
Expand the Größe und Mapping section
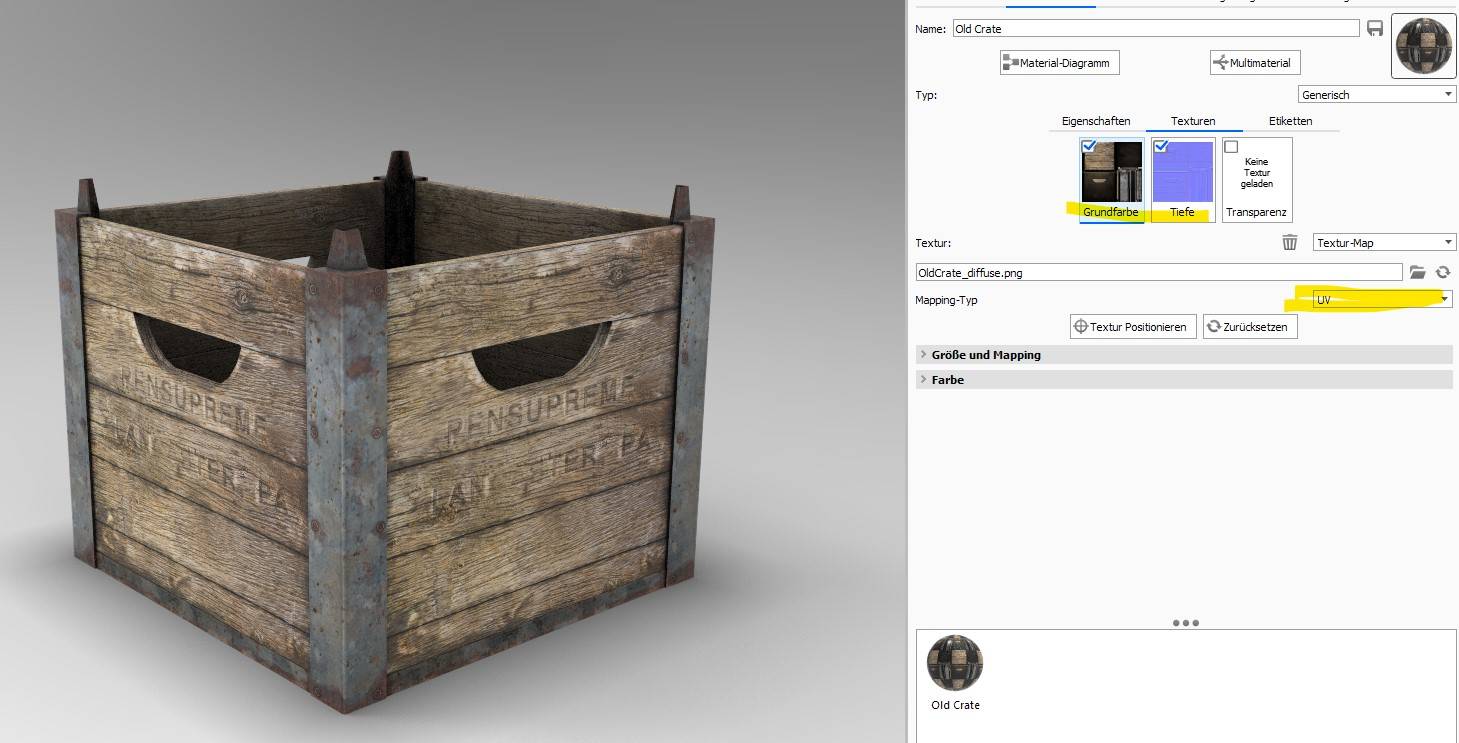[1184, 355]
